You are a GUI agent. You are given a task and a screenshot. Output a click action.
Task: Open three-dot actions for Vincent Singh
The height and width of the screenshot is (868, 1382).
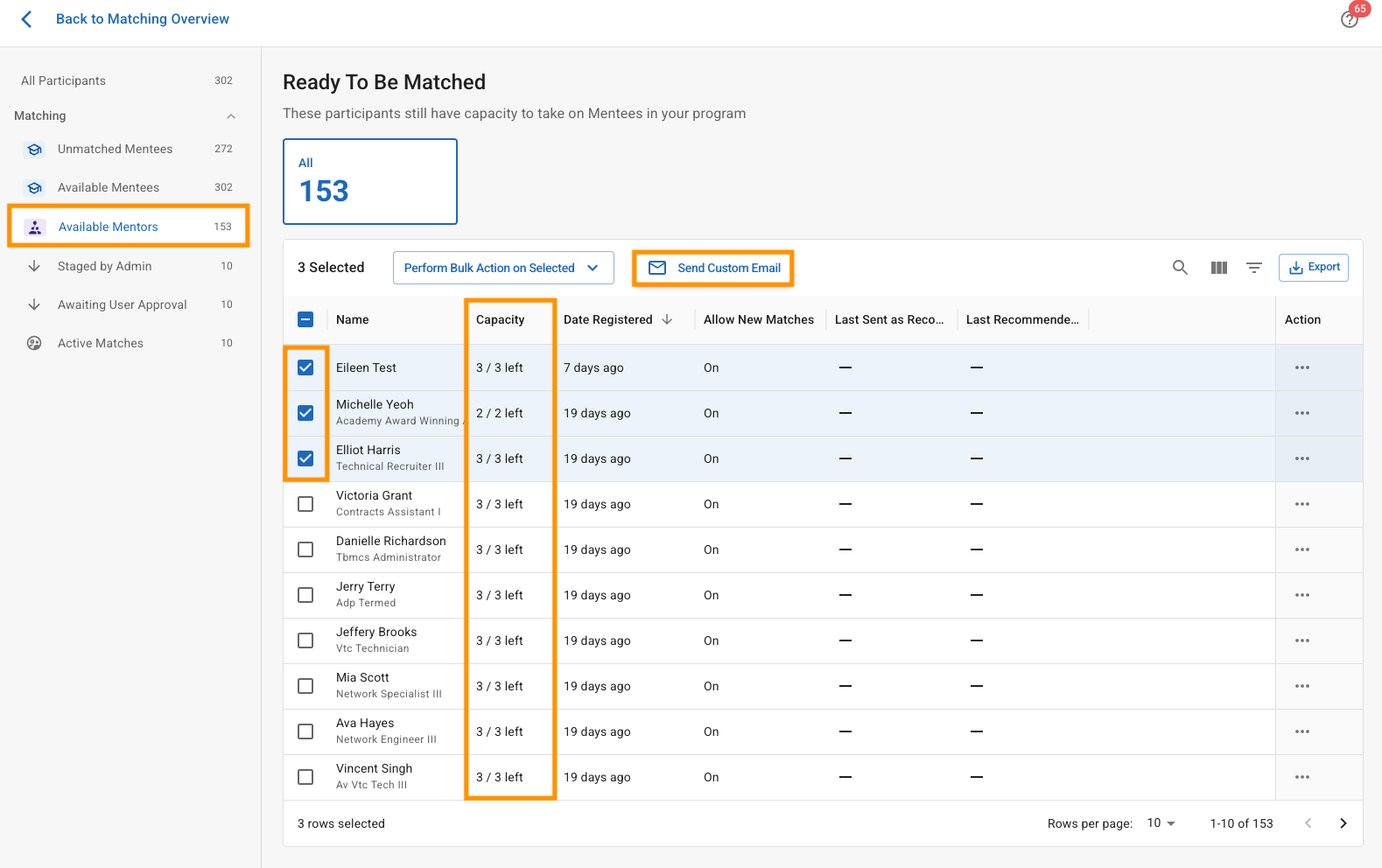click(1301, 777)
